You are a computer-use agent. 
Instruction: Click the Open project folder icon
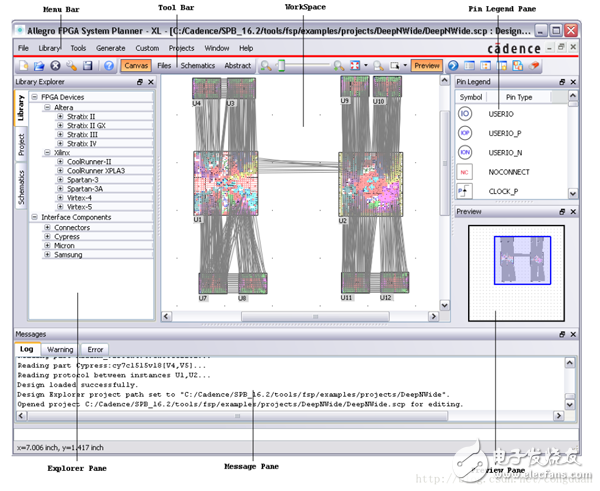click(x=39, y=66)
